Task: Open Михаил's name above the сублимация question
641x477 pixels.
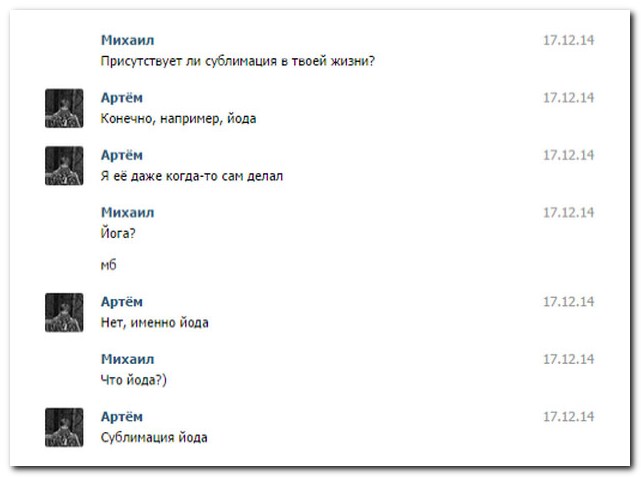Action: coord(128,40)
